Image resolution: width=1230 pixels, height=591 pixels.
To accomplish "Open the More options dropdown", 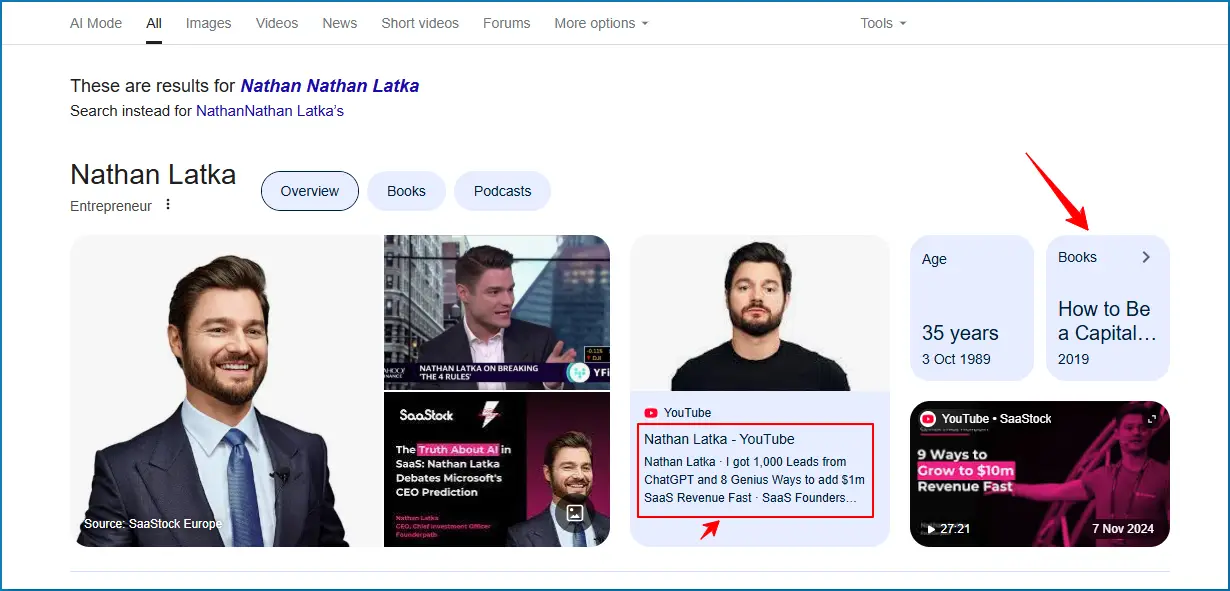I will tap(600, 22).
